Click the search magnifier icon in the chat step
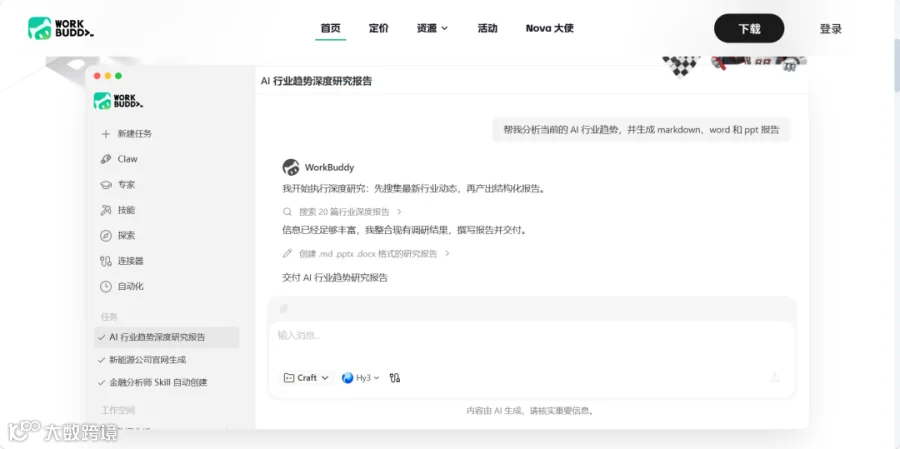The height and width of the screenshot is (449, 900). [x=288, y=212]
